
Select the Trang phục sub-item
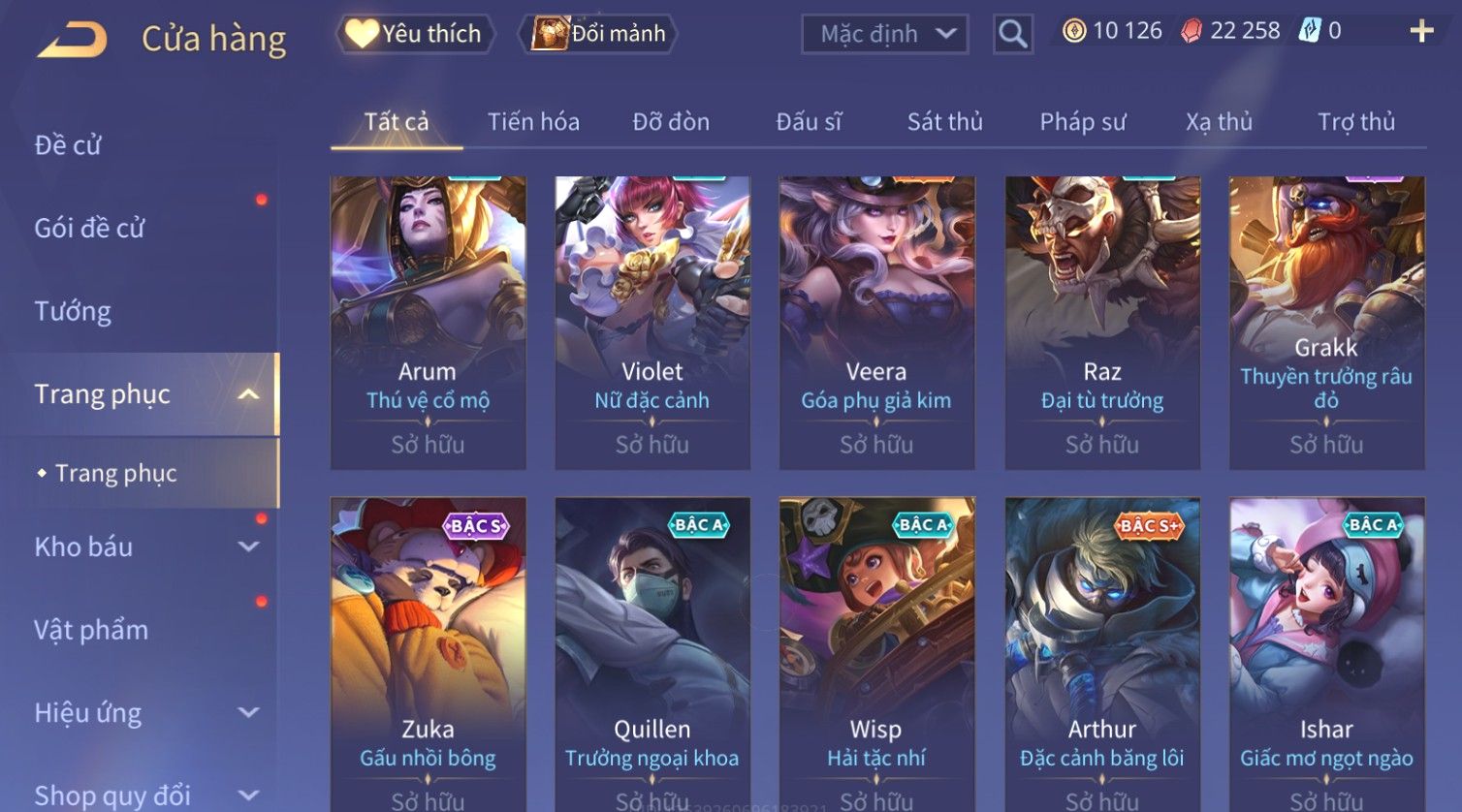tap(115, 473)
